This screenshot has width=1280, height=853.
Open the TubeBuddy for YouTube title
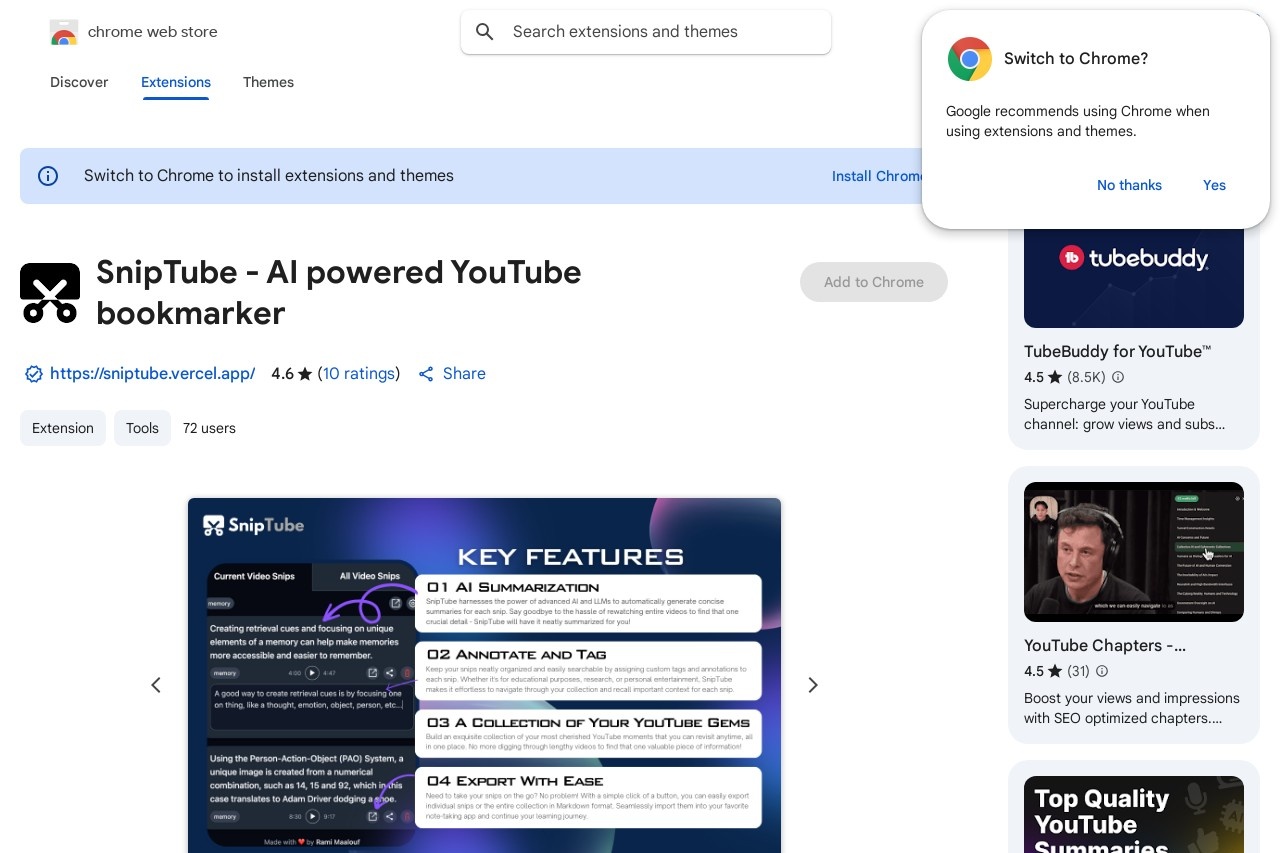(1118, 351)
